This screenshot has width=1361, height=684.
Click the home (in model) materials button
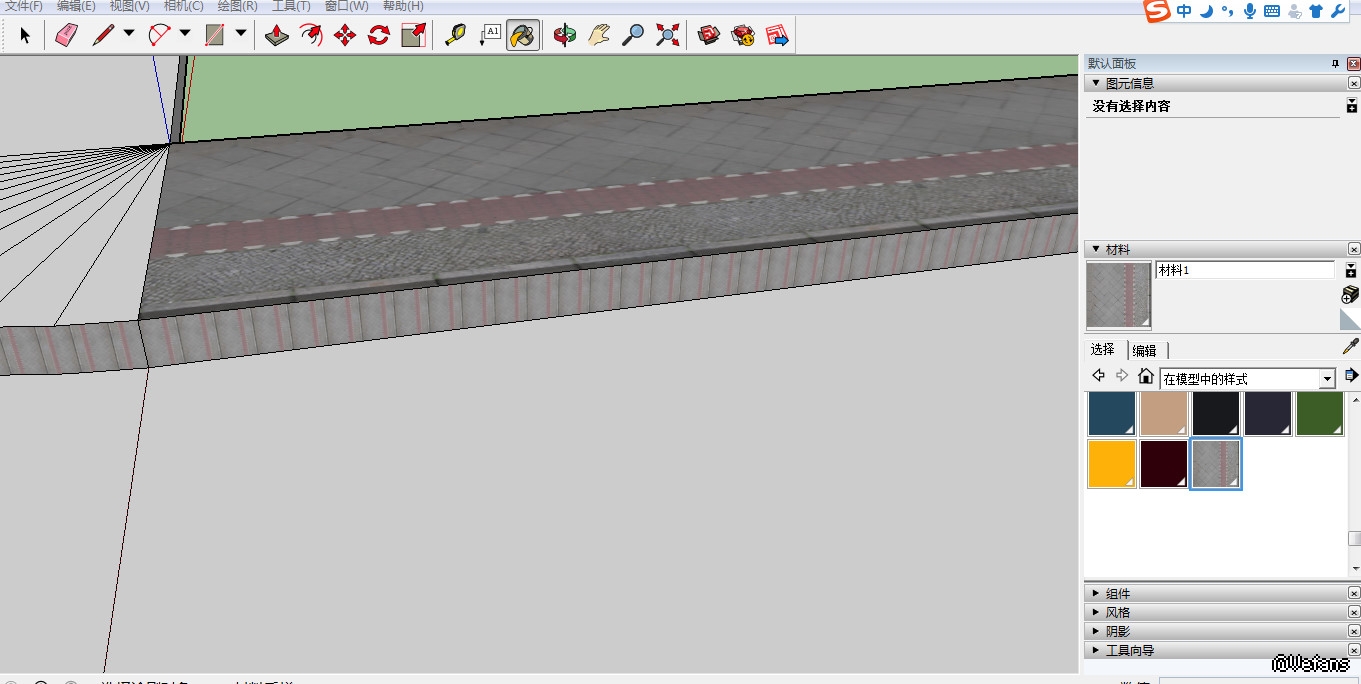pos(1146,376)
